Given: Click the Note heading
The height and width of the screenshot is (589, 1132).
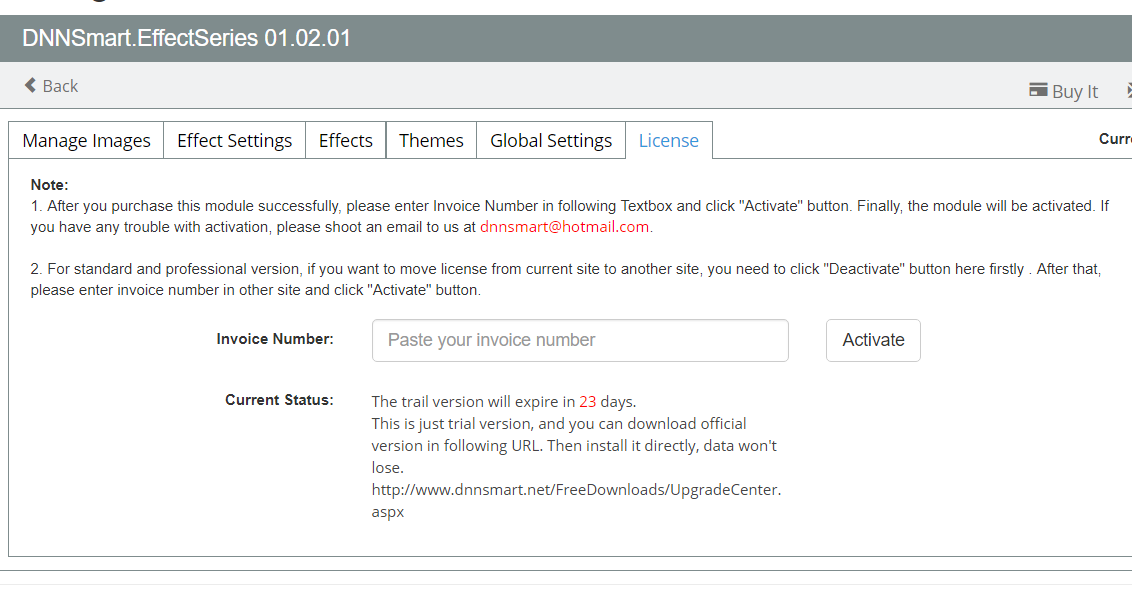Looking at the screenshot, I should [49, 185].
